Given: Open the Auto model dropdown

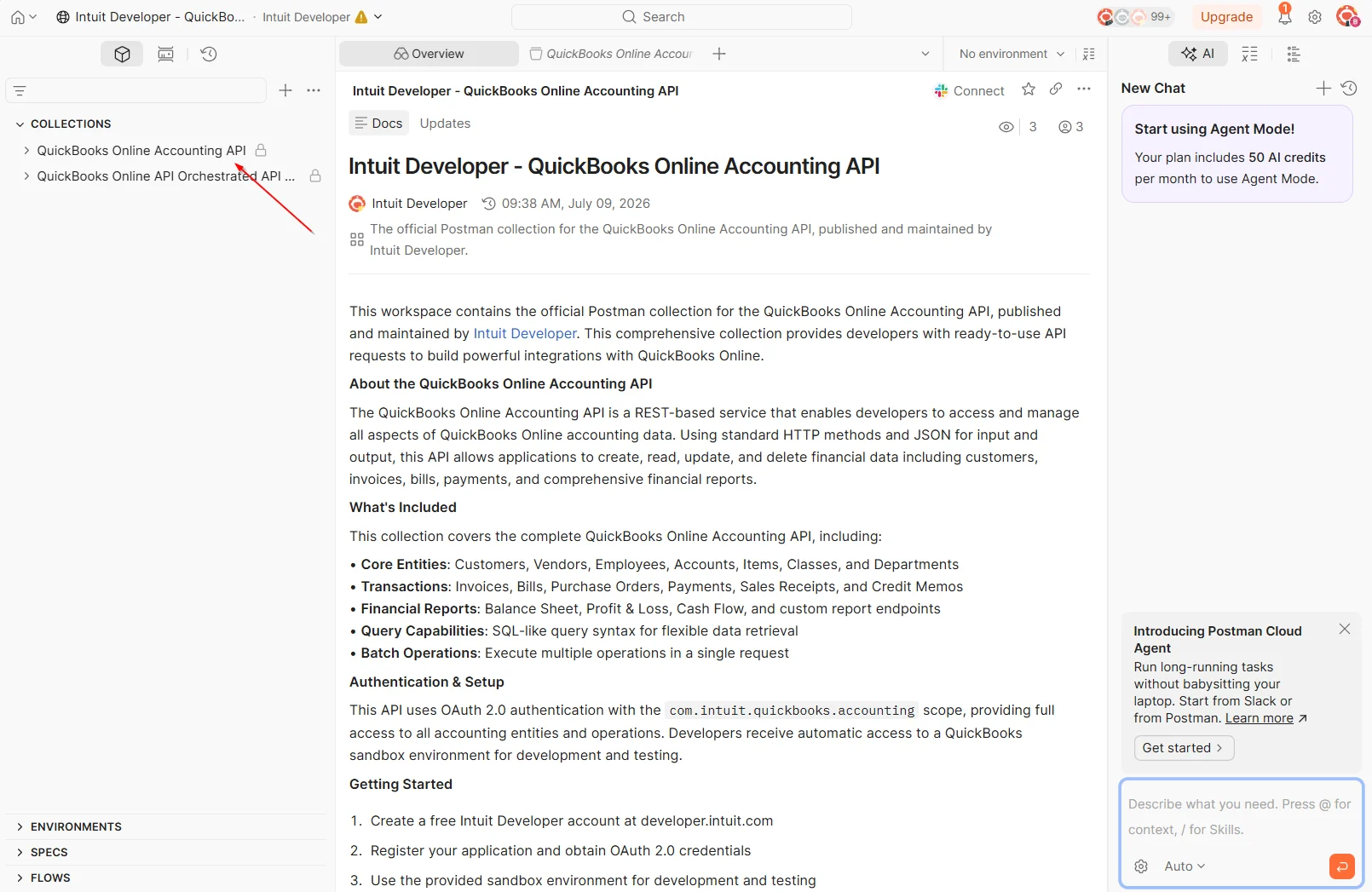Looking at the screenshot, I should click(1185, 866).
